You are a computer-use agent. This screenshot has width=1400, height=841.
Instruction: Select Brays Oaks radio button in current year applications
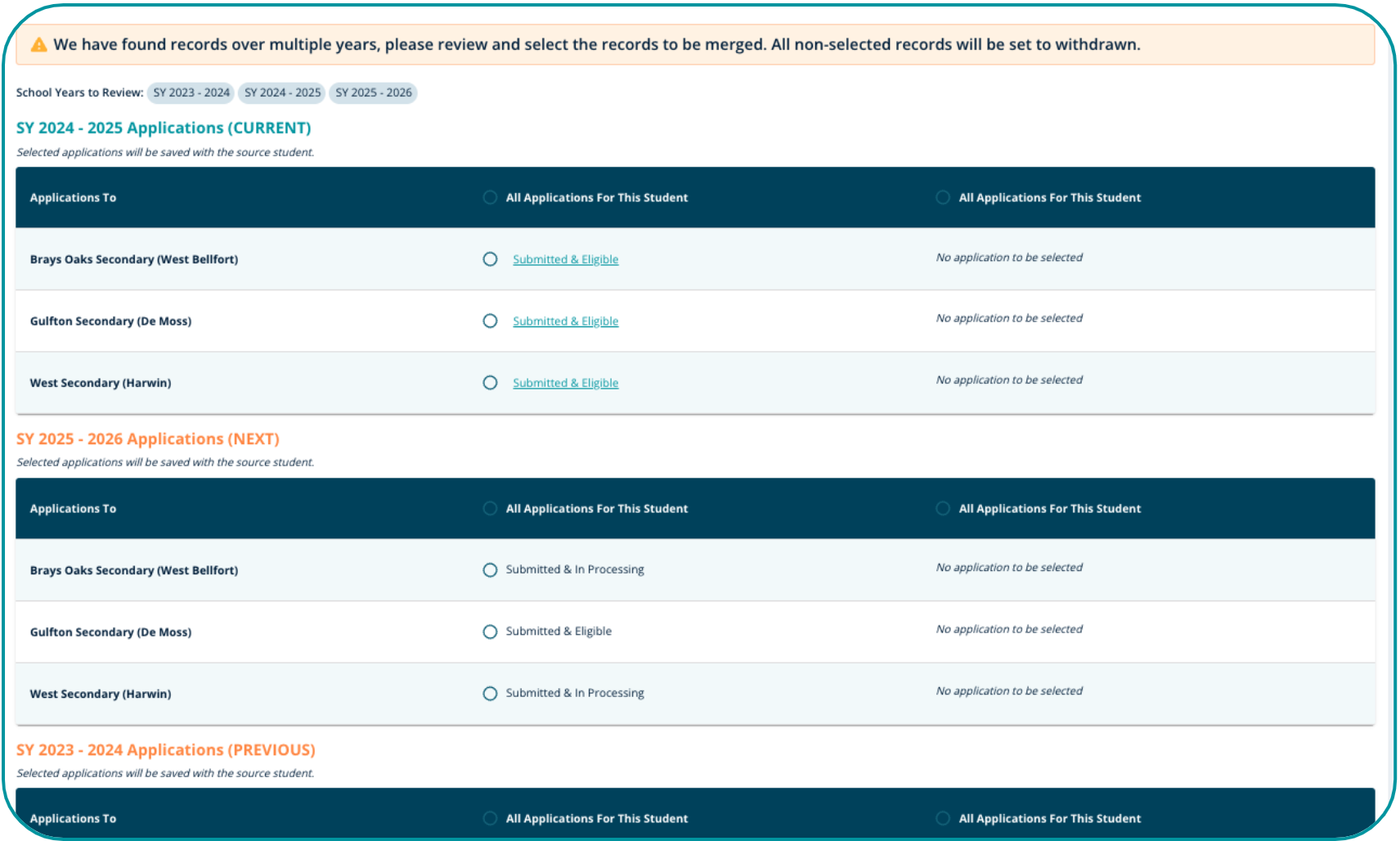click(x=490, y=259)
